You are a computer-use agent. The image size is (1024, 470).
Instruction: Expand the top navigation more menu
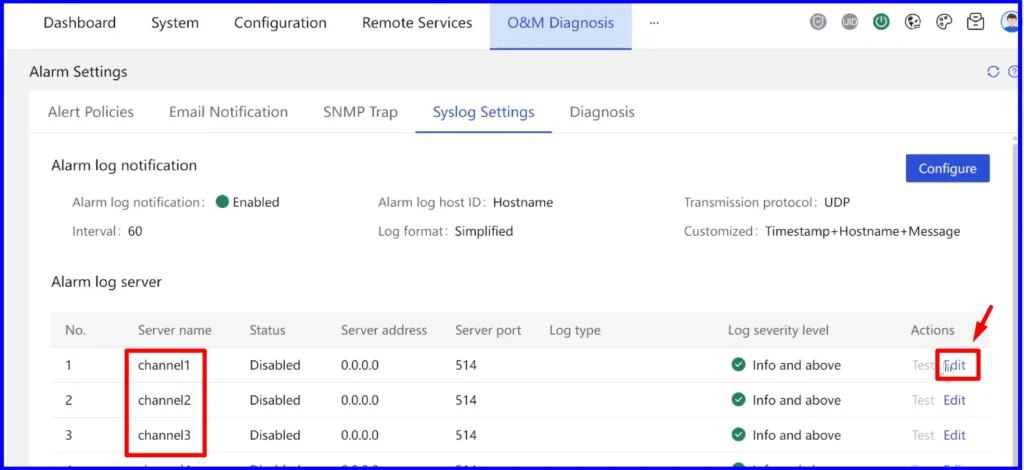pos(654,23)
